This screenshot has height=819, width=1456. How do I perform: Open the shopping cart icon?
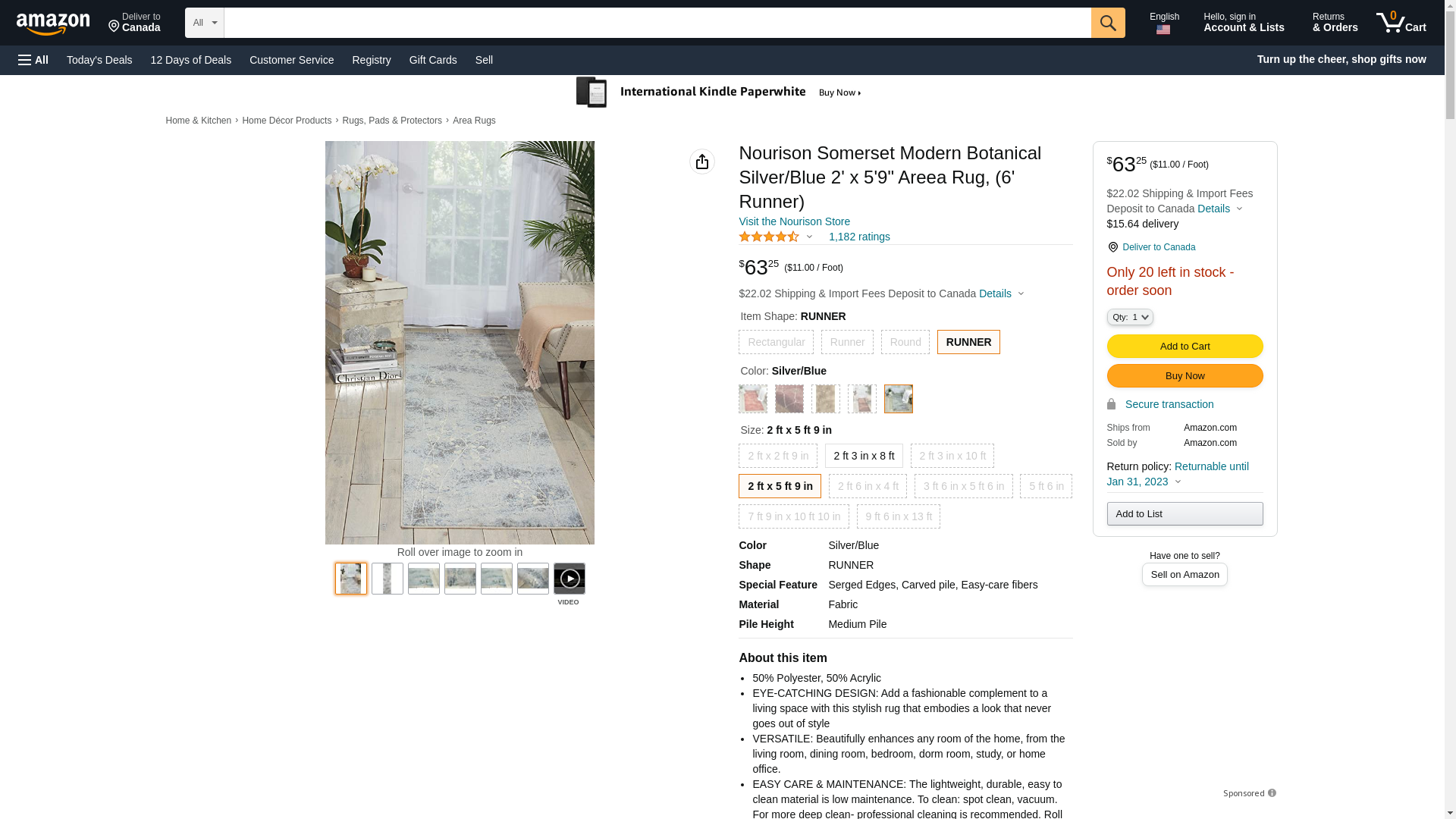pos(1401,23)
